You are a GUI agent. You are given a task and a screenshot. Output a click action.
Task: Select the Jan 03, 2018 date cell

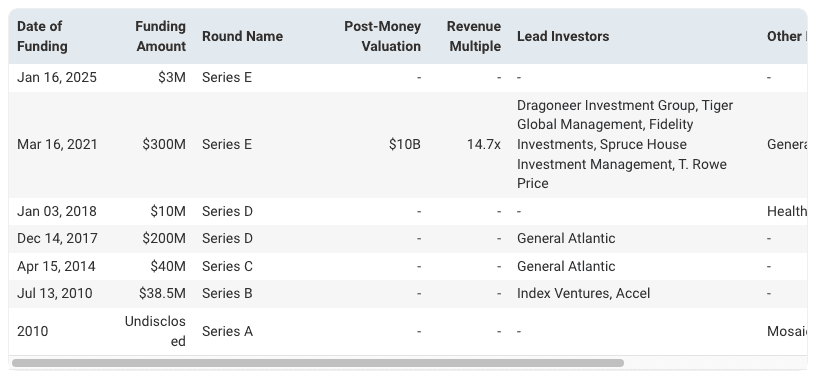[x=57, y=212]
